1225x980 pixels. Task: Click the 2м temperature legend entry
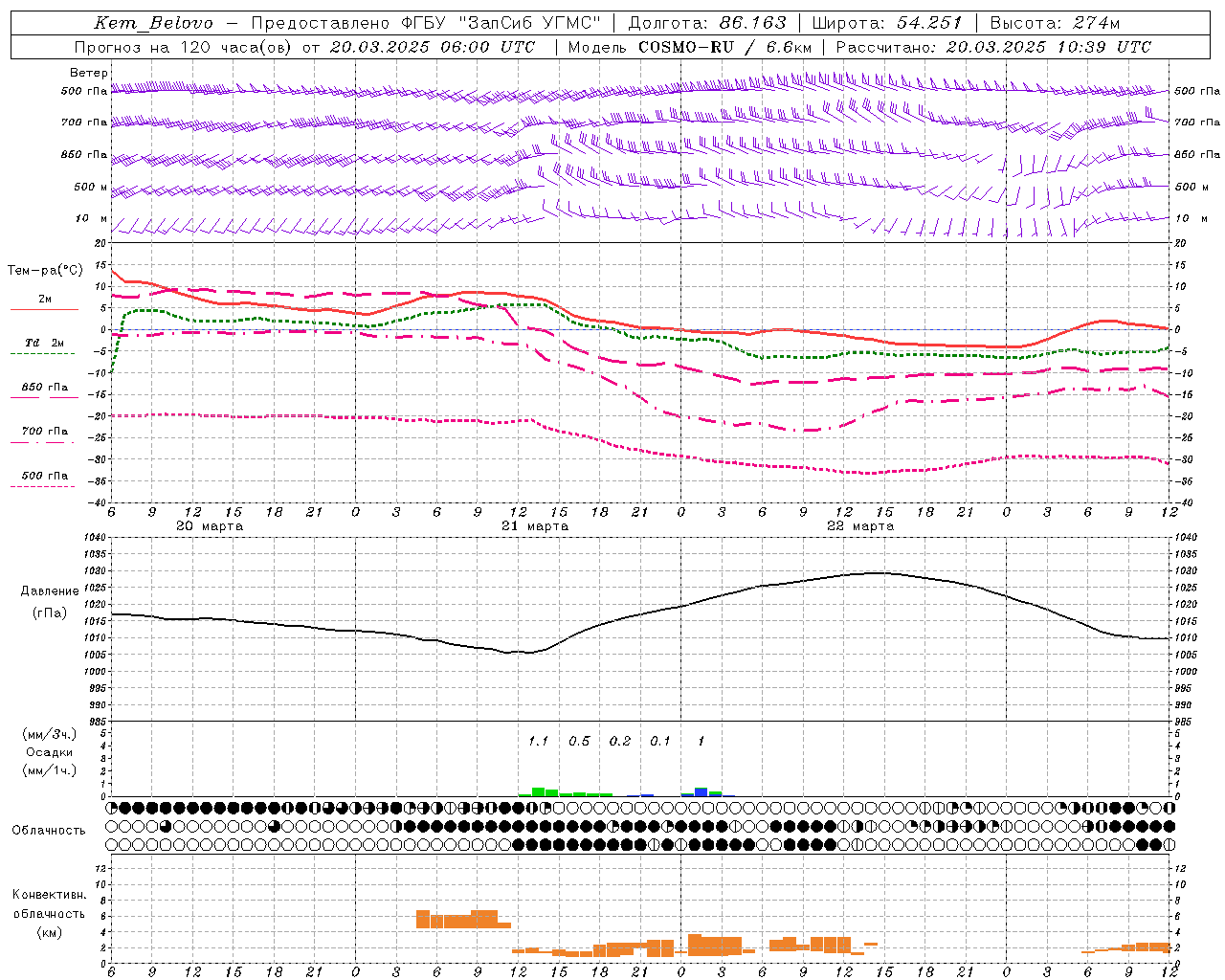pyautogui.click(x=45, y=299)
